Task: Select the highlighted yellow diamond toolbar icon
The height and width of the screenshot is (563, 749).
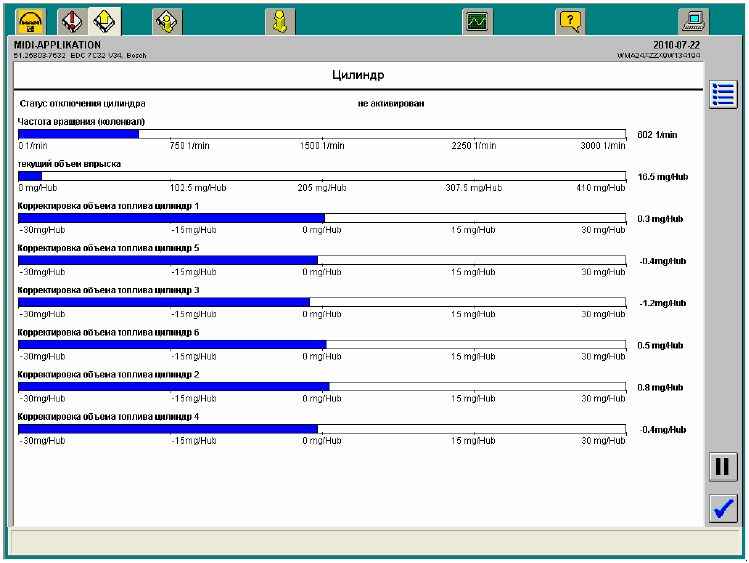Action: 102,20
